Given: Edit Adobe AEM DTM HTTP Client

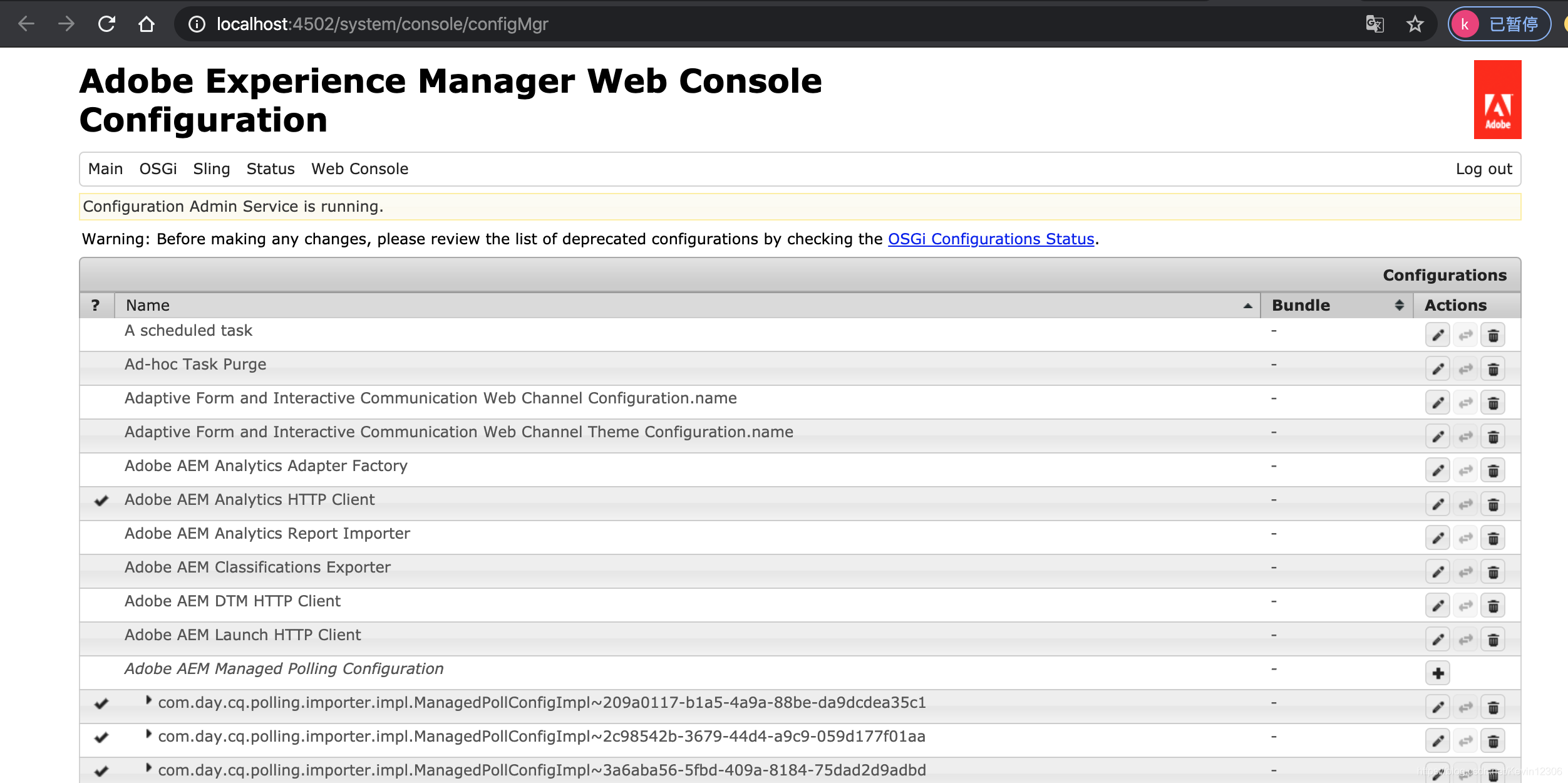Looking at the screenshot, I should (1438, 606).
